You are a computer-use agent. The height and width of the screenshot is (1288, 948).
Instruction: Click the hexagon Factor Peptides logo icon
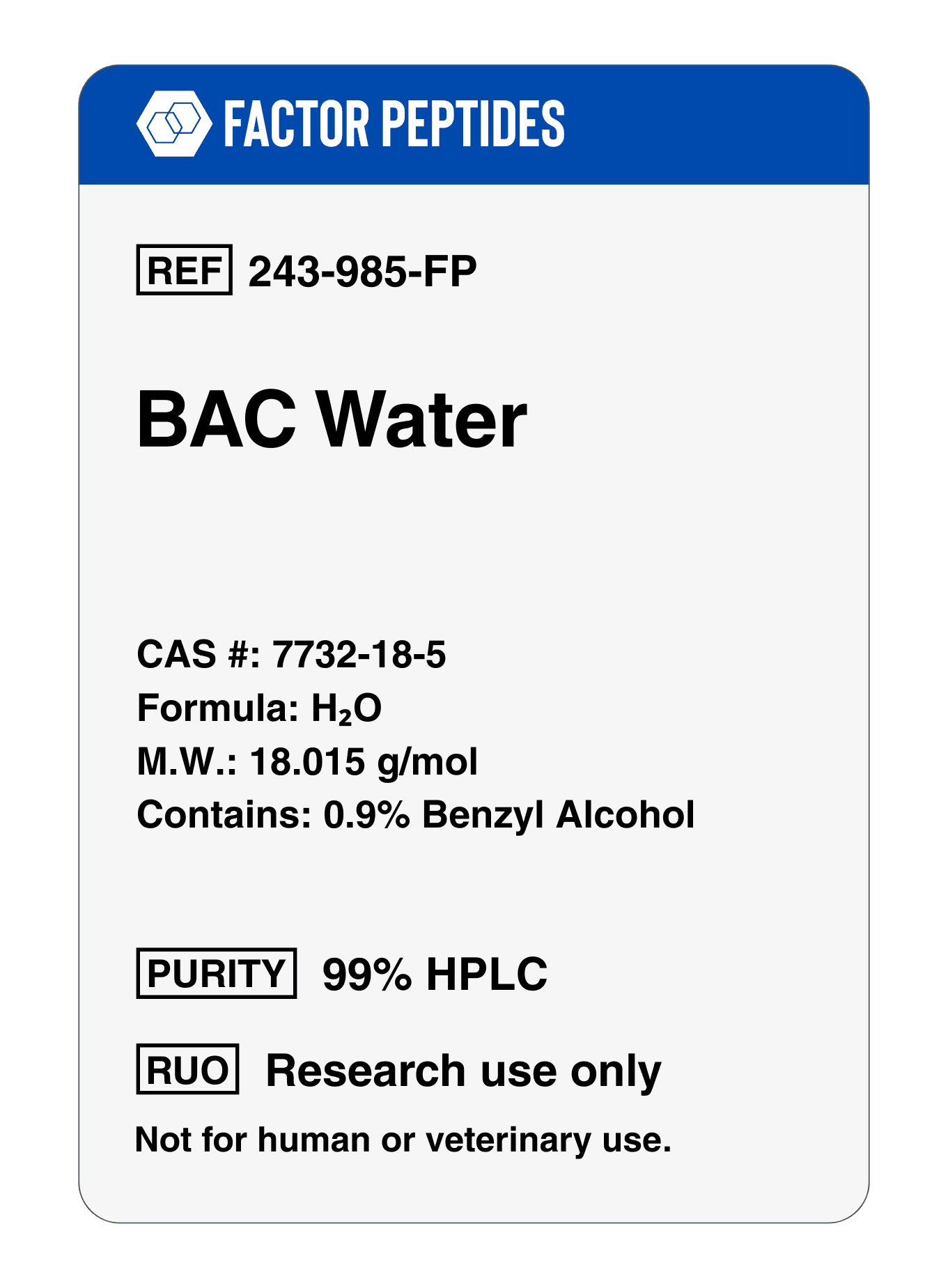[x=174, y=123]
